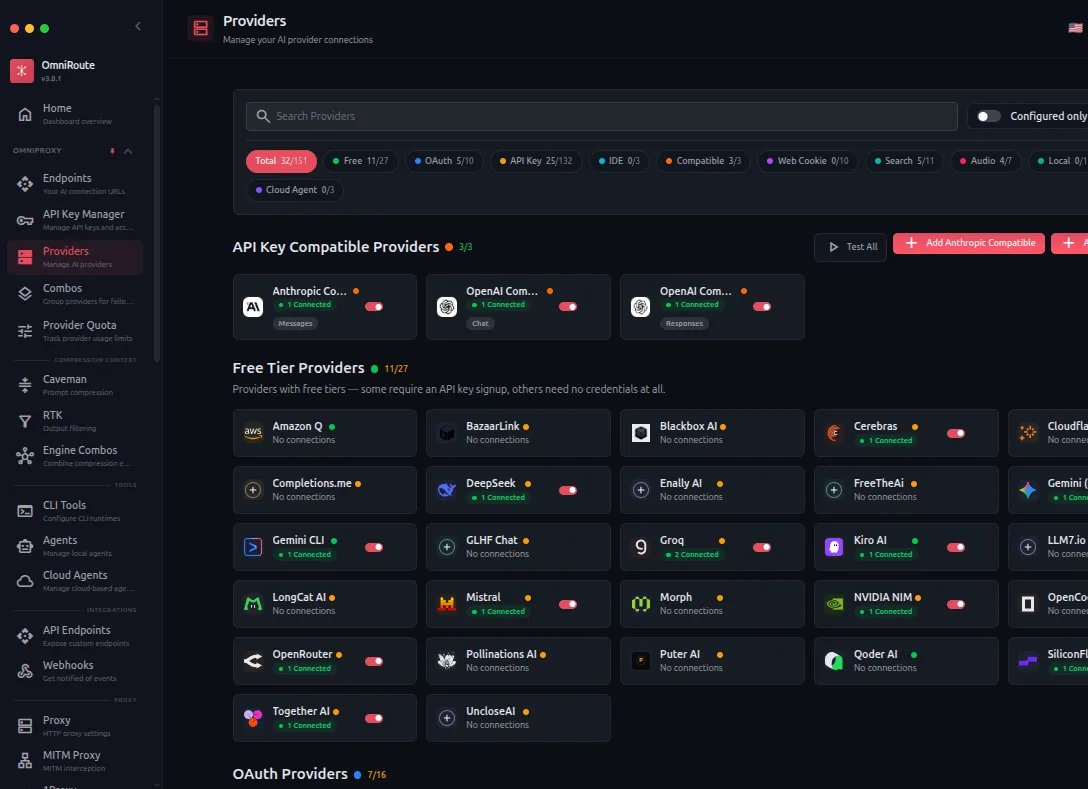The image size is (1088, 789).
Task: Click the sidebar vertical scrollbar
Action: 157,232
